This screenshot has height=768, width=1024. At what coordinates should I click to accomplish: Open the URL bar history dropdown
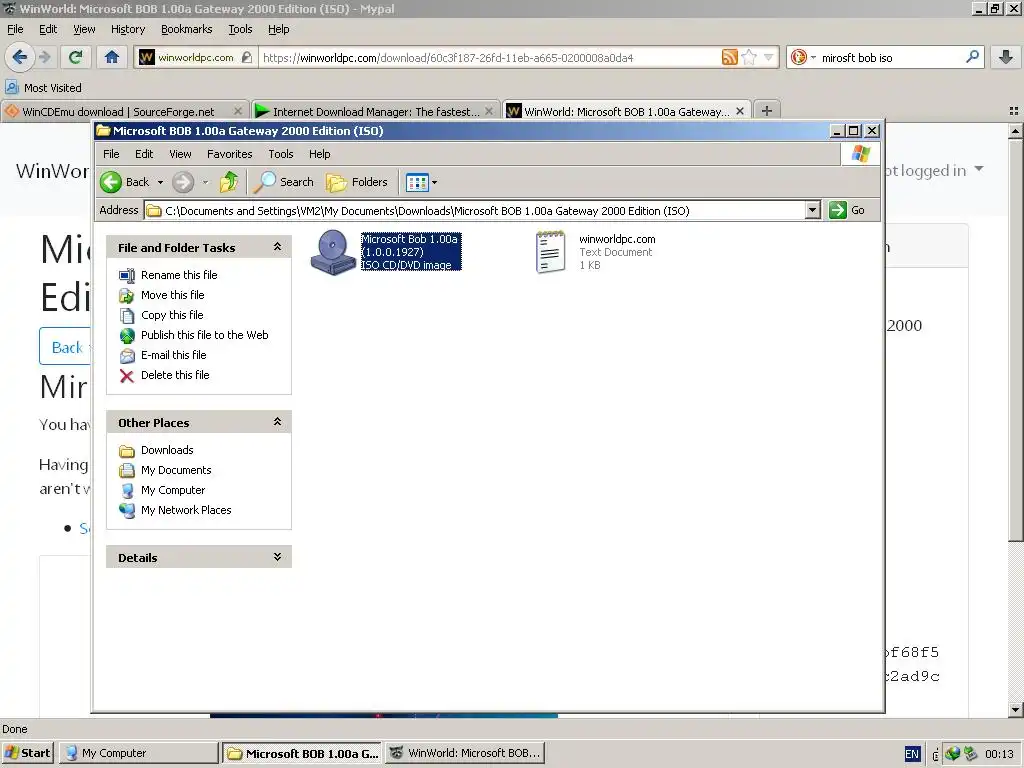[x=768, y=57]
